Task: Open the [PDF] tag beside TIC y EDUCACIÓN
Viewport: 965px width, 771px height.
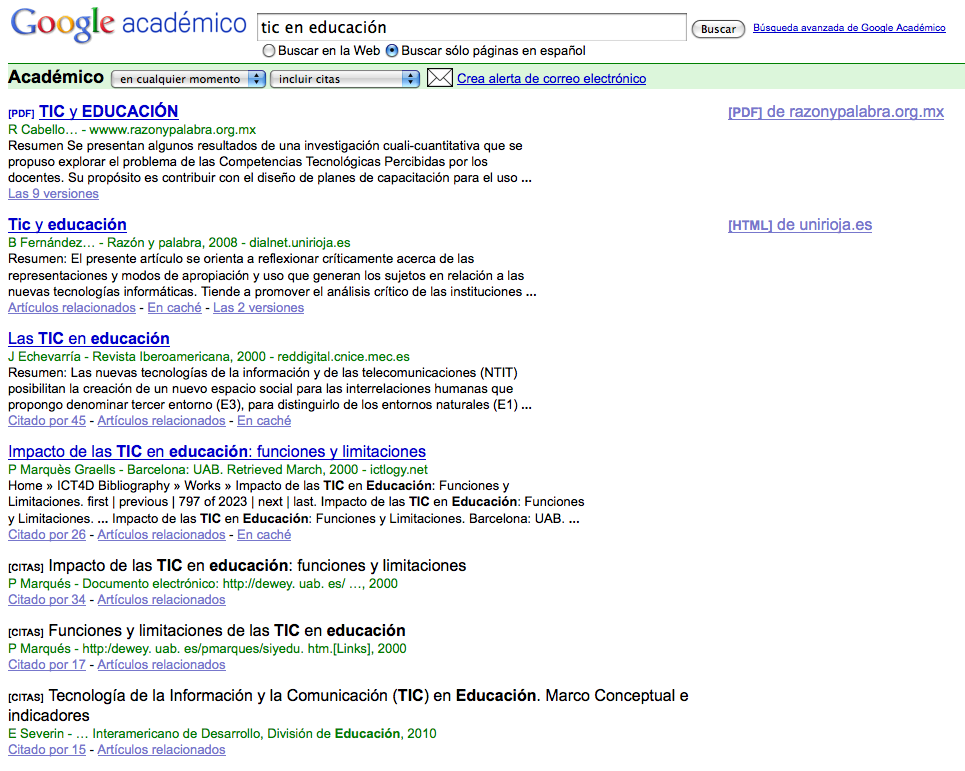Action: (20, 111)
